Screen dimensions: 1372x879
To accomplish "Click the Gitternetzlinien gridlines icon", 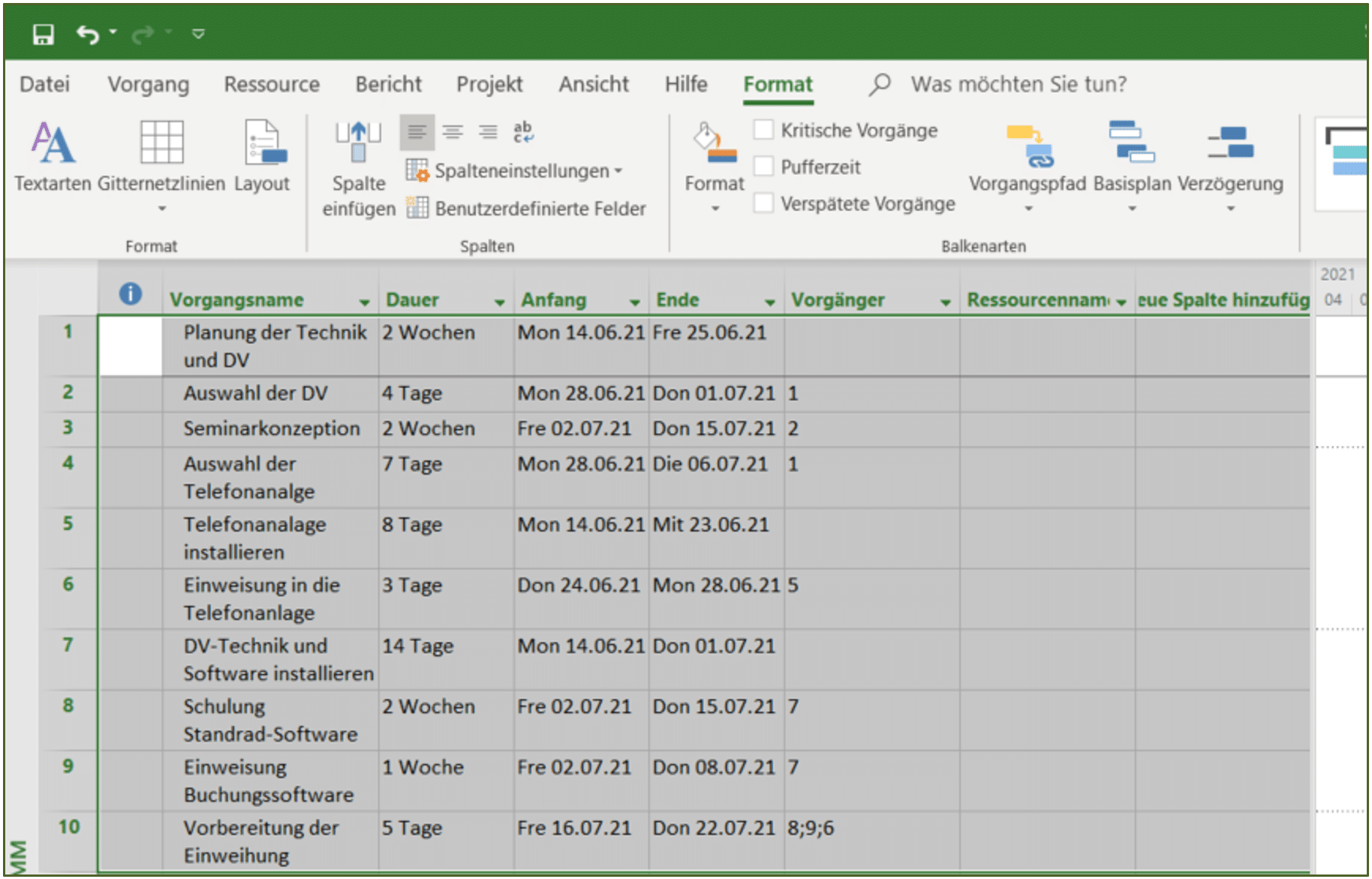I will pos(161,143).
